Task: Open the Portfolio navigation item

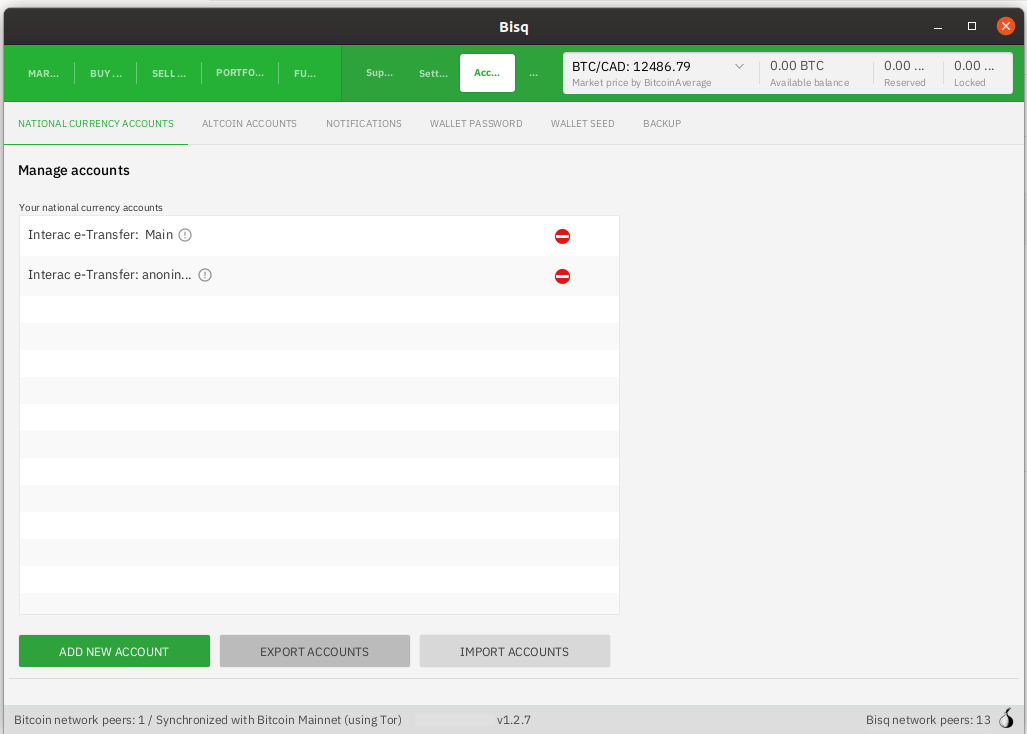Action: pos(240,73)
